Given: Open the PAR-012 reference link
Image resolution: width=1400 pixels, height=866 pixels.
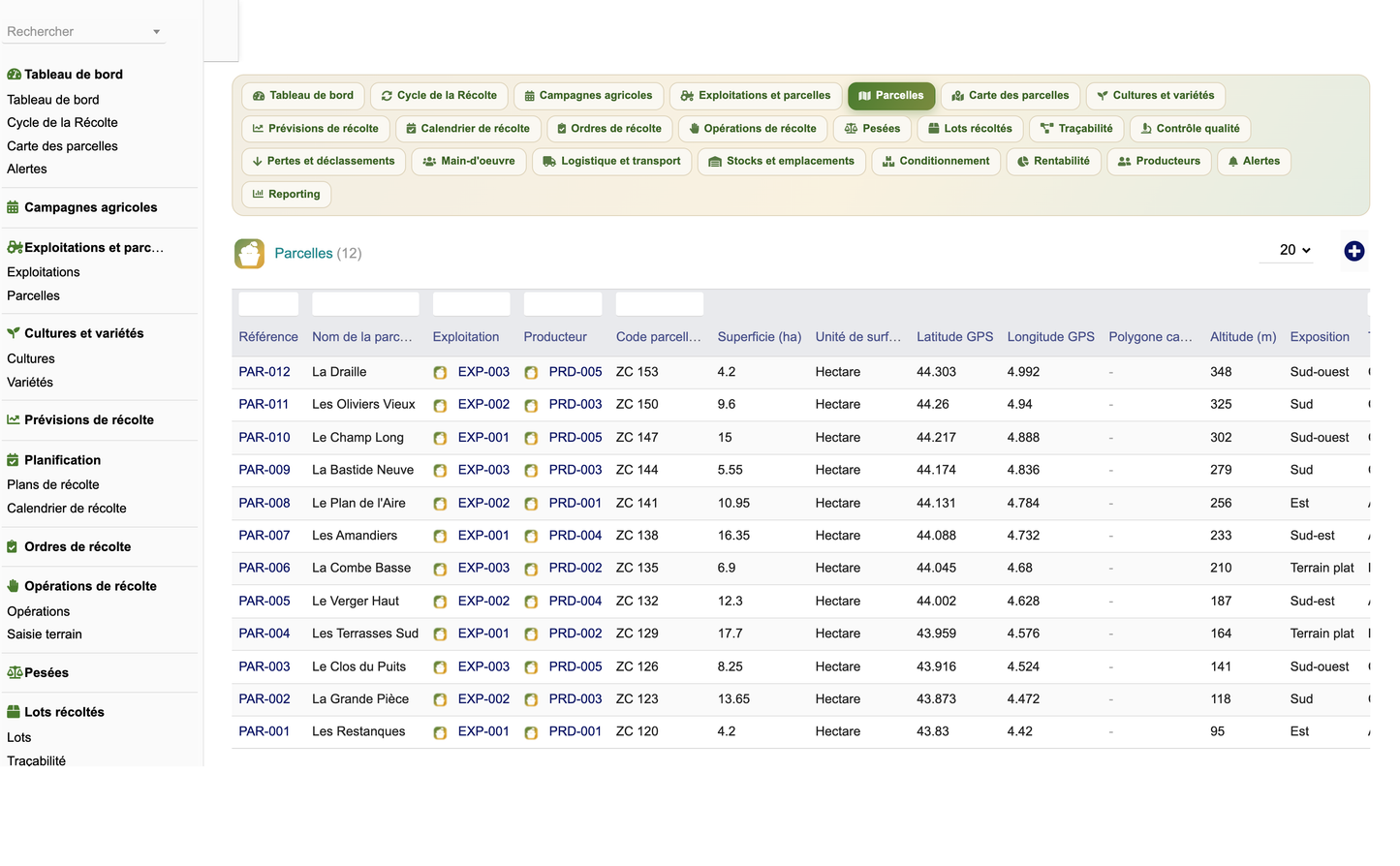Looking at the screenshot, I should click(264, 372).
